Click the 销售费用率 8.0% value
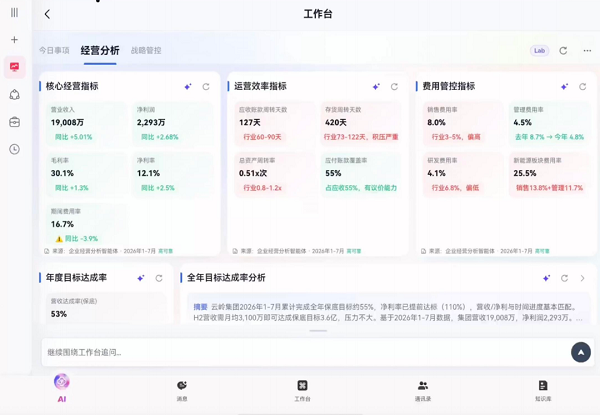 tap(437, 122)
